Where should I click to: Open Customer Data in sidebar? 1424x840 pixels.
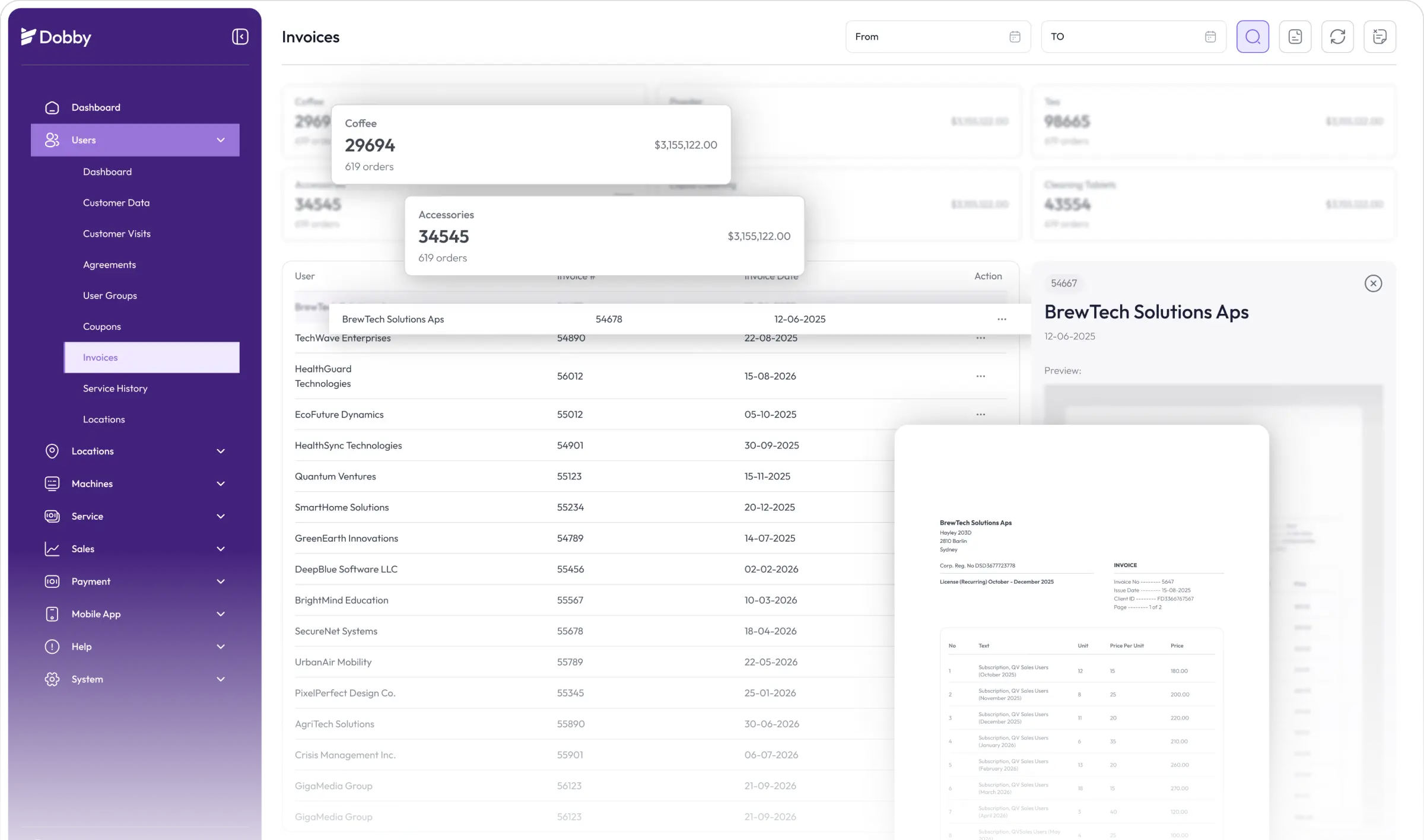tap(116, 203)
